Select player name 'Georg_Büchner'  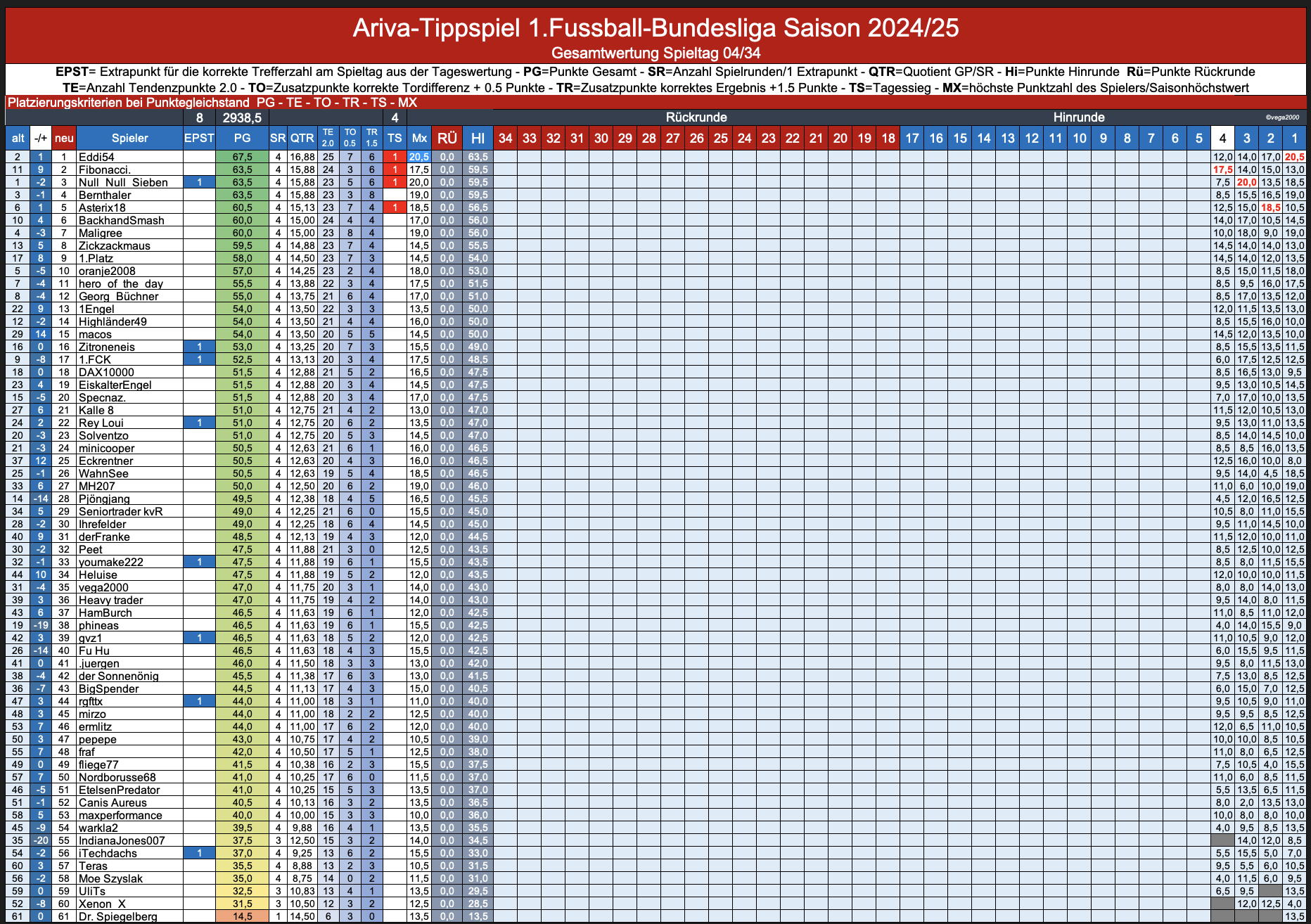[x=118, y=296]
